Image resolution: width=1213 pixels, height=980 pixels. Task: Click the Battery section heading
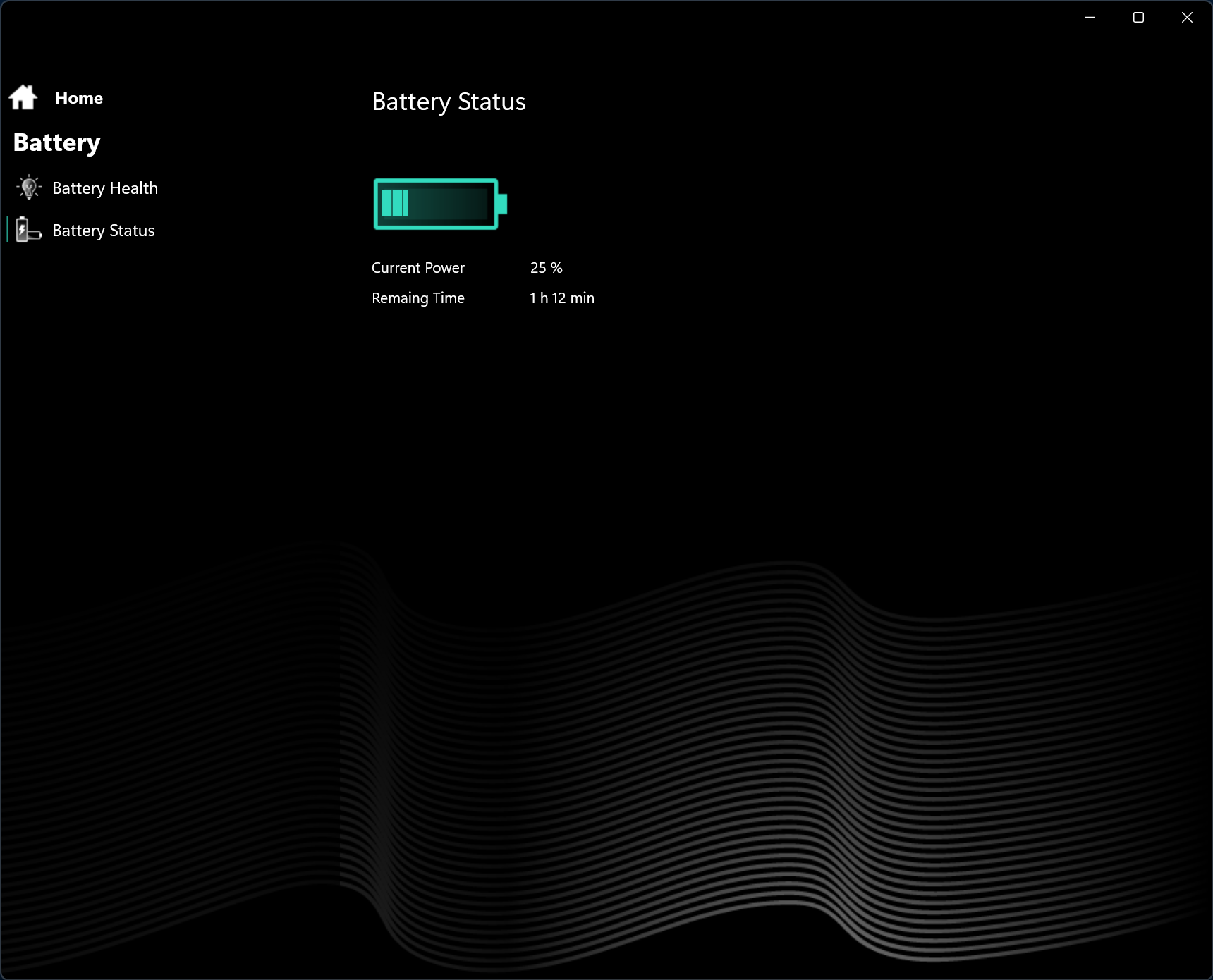pyautogui.click(x=57, y=142)
